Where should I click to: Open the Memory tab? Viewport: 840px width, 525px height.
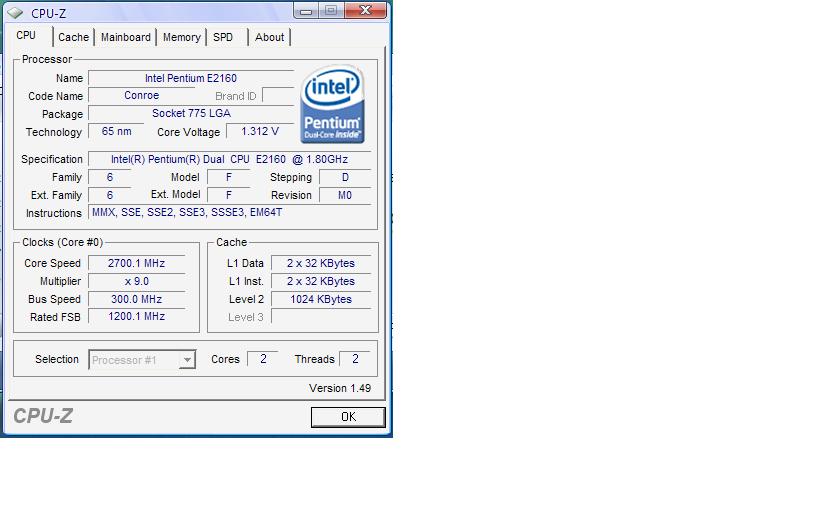[x=182, y=37]
